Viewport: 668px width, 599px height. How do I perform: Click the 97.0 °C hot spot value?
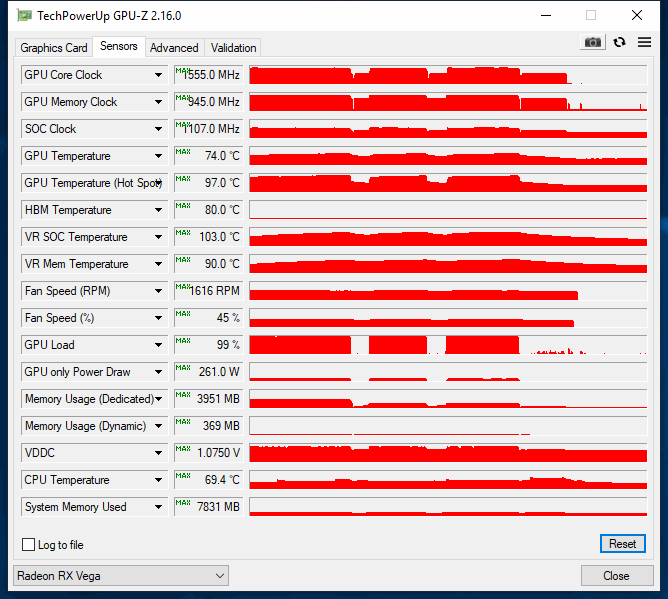(x=208, y=183)
